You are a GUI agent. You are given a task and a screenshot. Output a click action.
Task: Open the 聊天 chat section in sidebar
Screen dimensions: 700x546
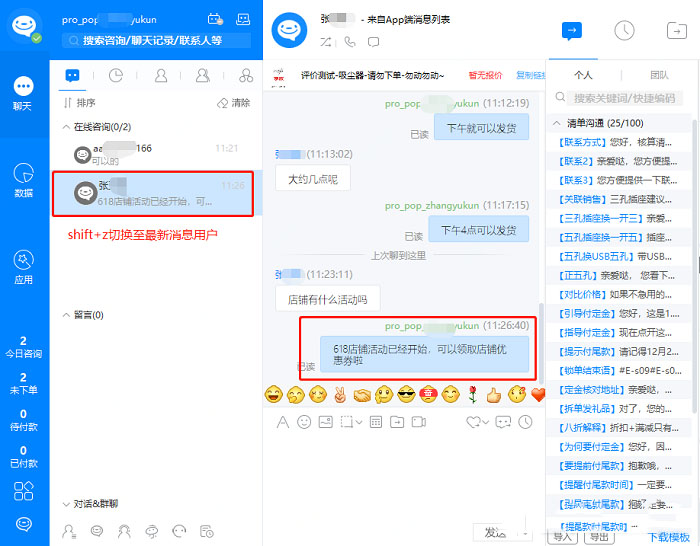[23, 93]
